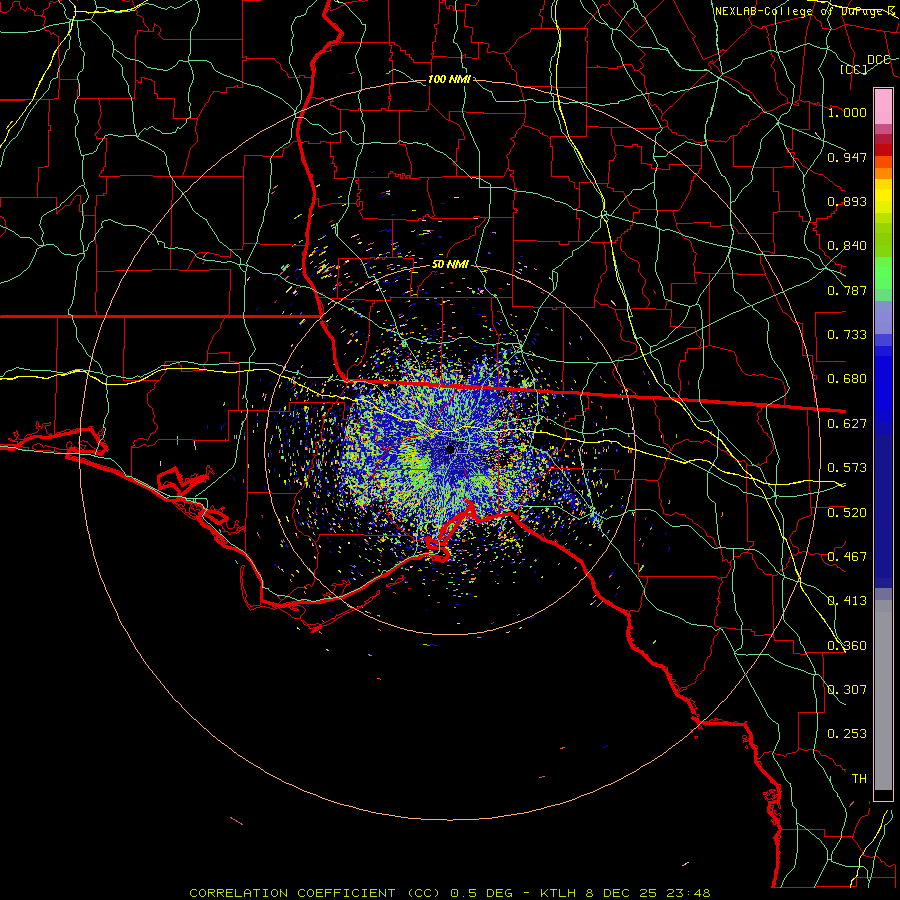
Task: Select the 0.787 scale value
Action: [847, 290]
